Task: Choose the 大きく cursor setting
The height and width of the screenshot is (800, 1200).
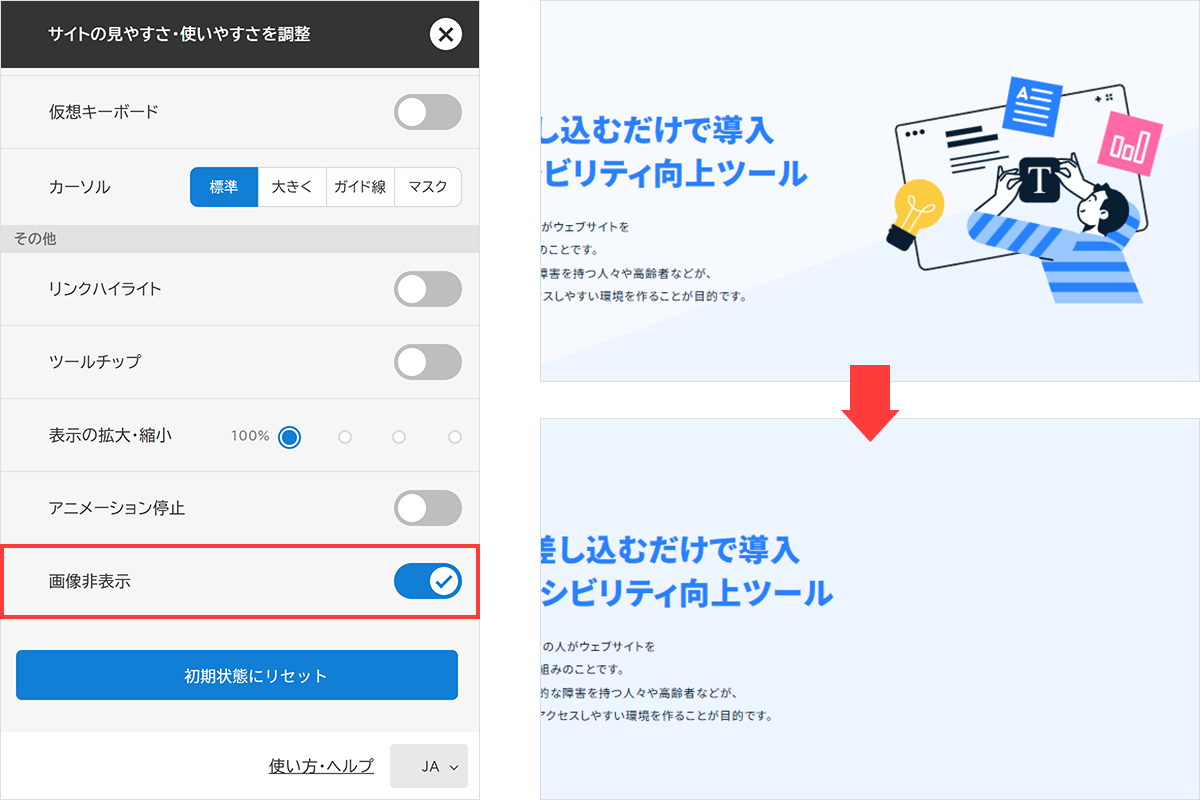Action: tap(292, 187)
